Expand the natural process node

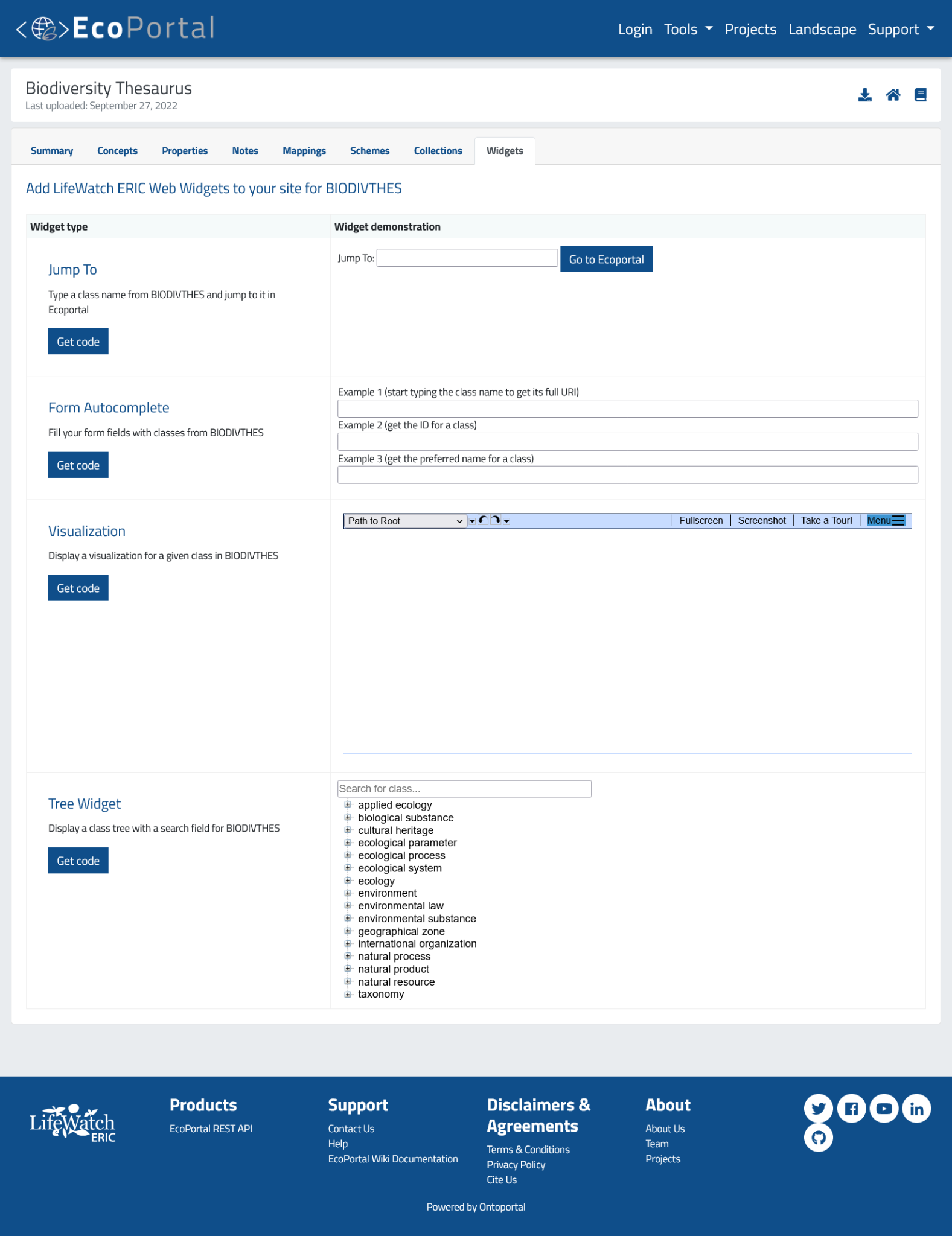tap(348, 956)
